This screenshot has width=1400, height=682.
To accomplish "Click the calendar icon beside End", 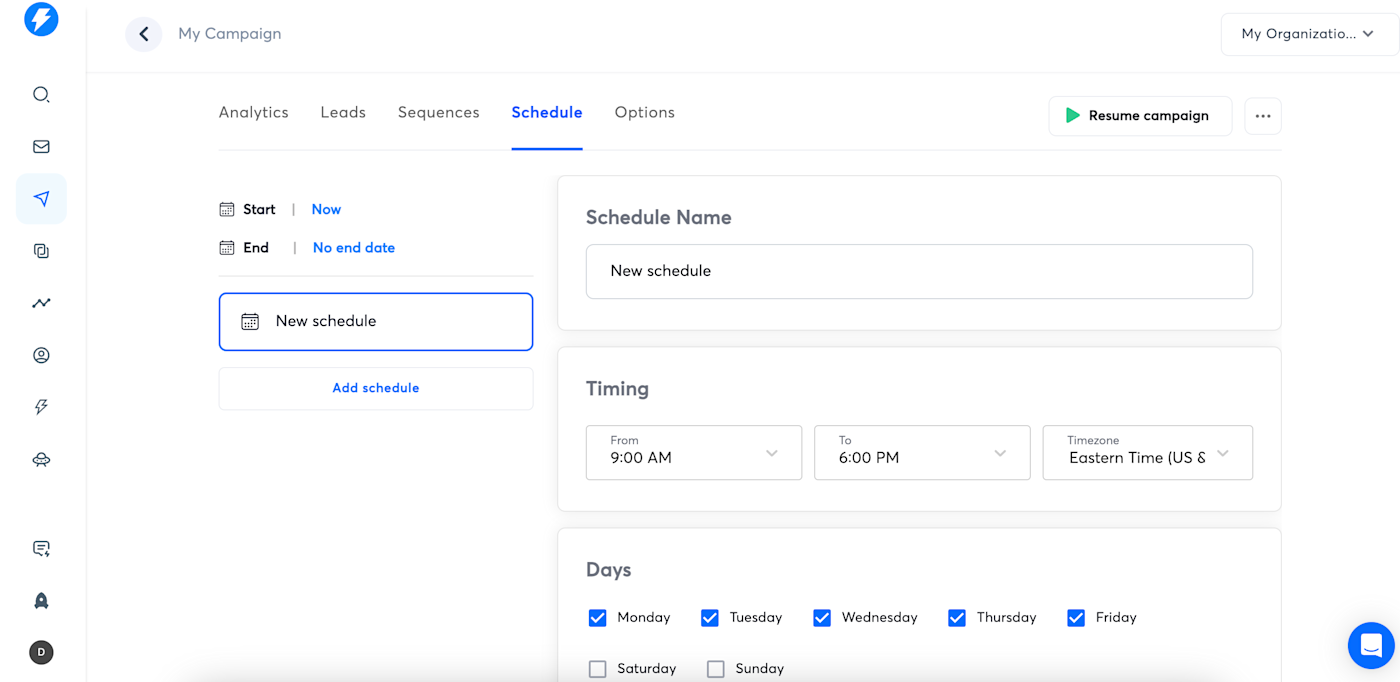I will click(x=227, y=247).
